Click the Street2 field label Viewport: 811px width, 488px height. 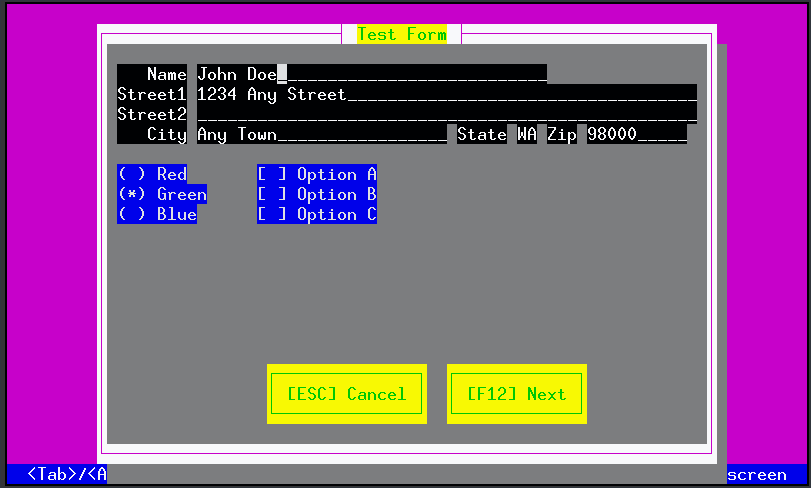pos(152,114)
